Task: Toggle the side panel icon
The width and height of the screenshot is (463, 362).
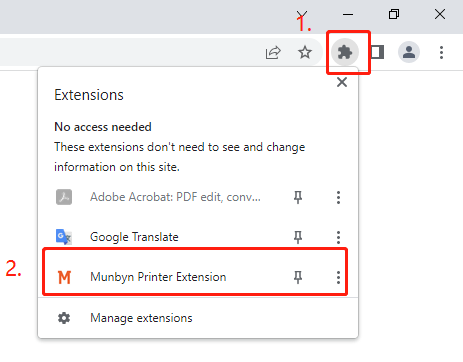Action: click(x=377, y=52)
